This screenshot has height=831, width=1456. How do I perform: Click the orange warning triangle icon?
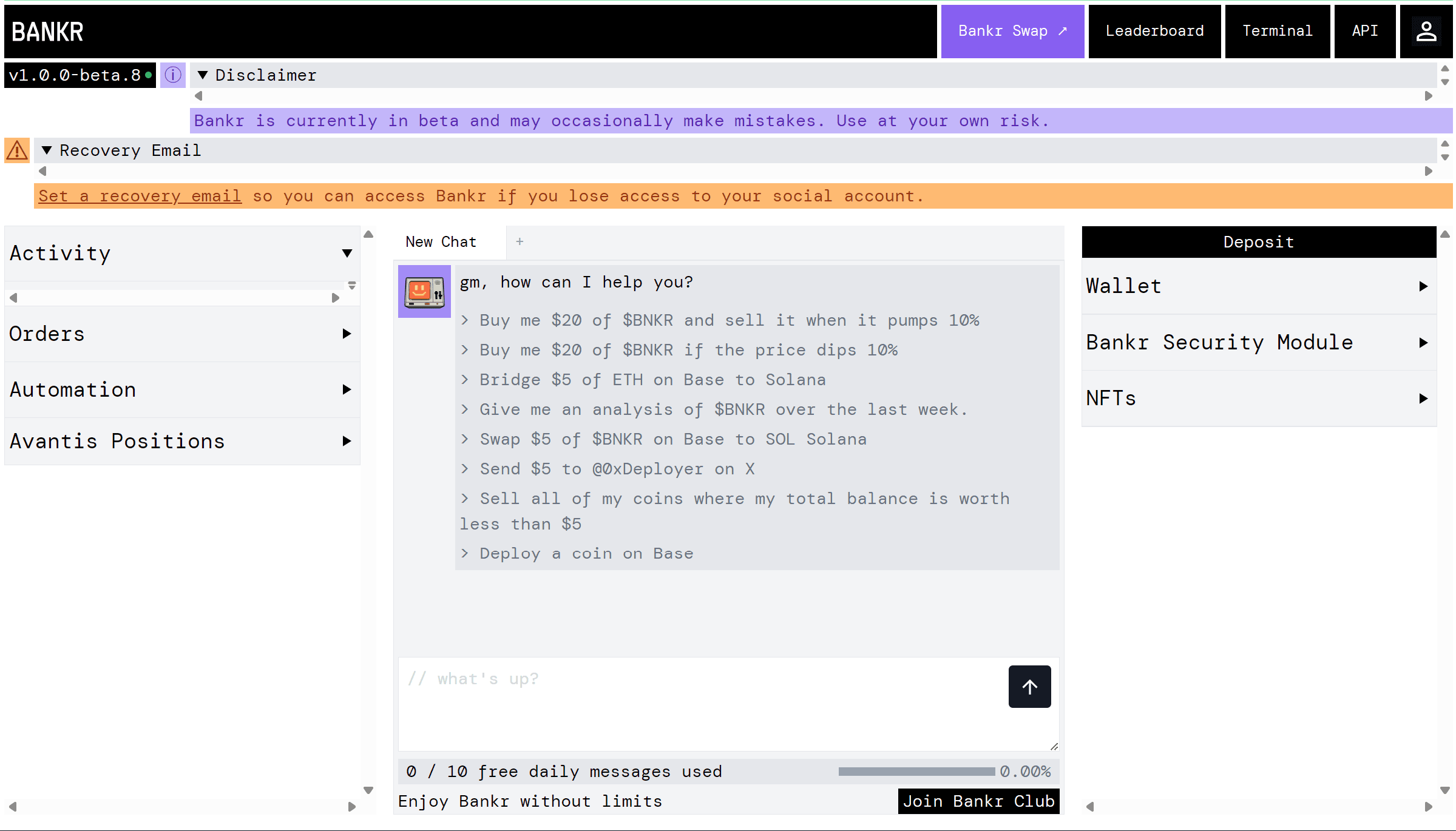(x=17, y=150)
